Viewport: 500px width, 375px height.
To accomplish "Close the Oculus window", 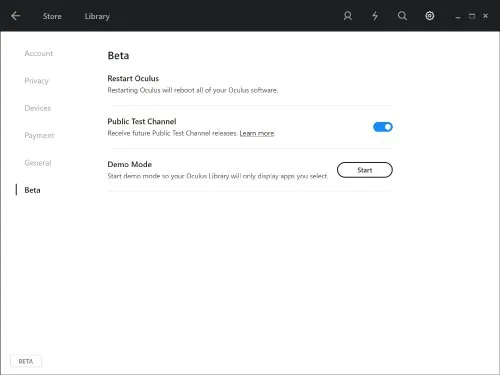I will point(485,16).
